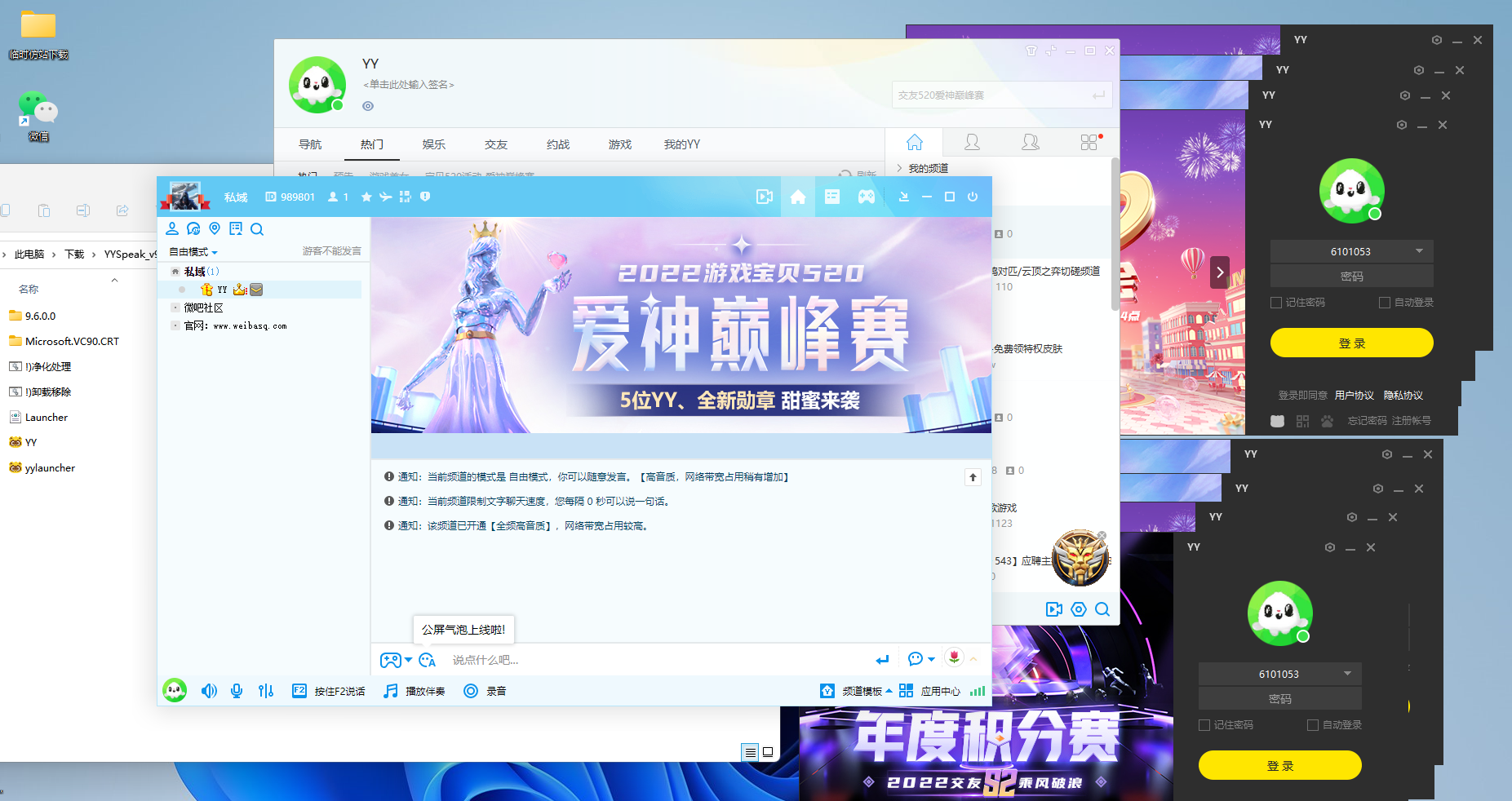Switch to the 我的YY tab
Screen dimensions: 1512x801
tap(682, 144)
